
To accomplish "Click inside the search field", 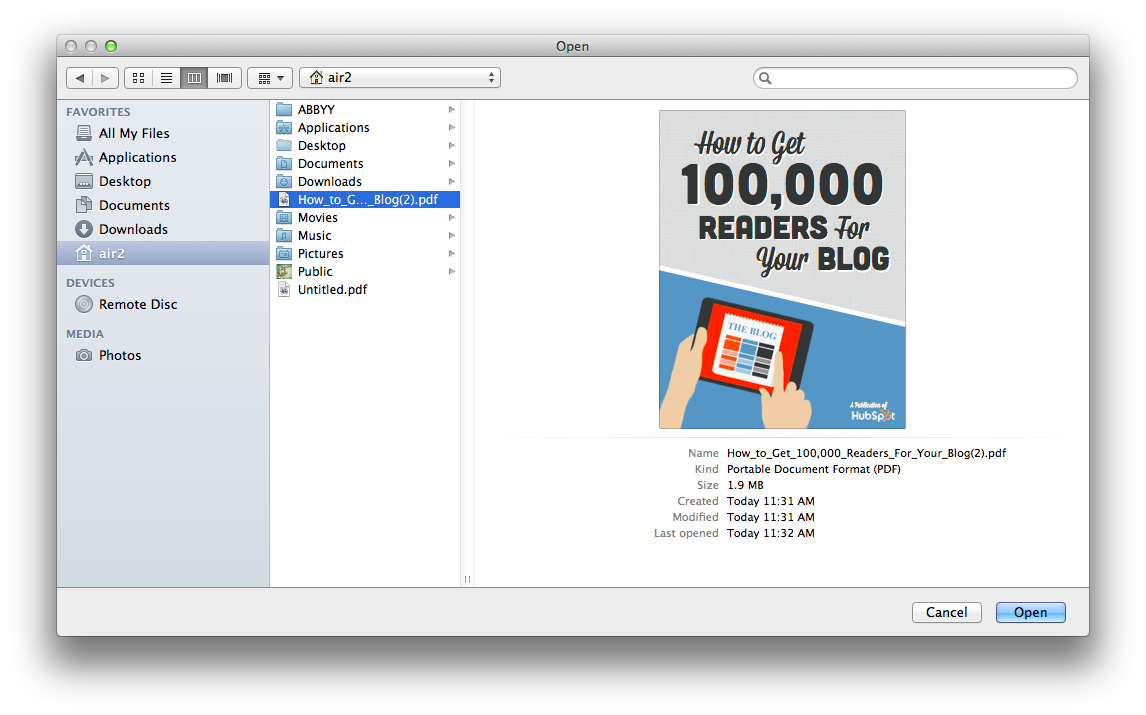I will [x=915, y=77].
